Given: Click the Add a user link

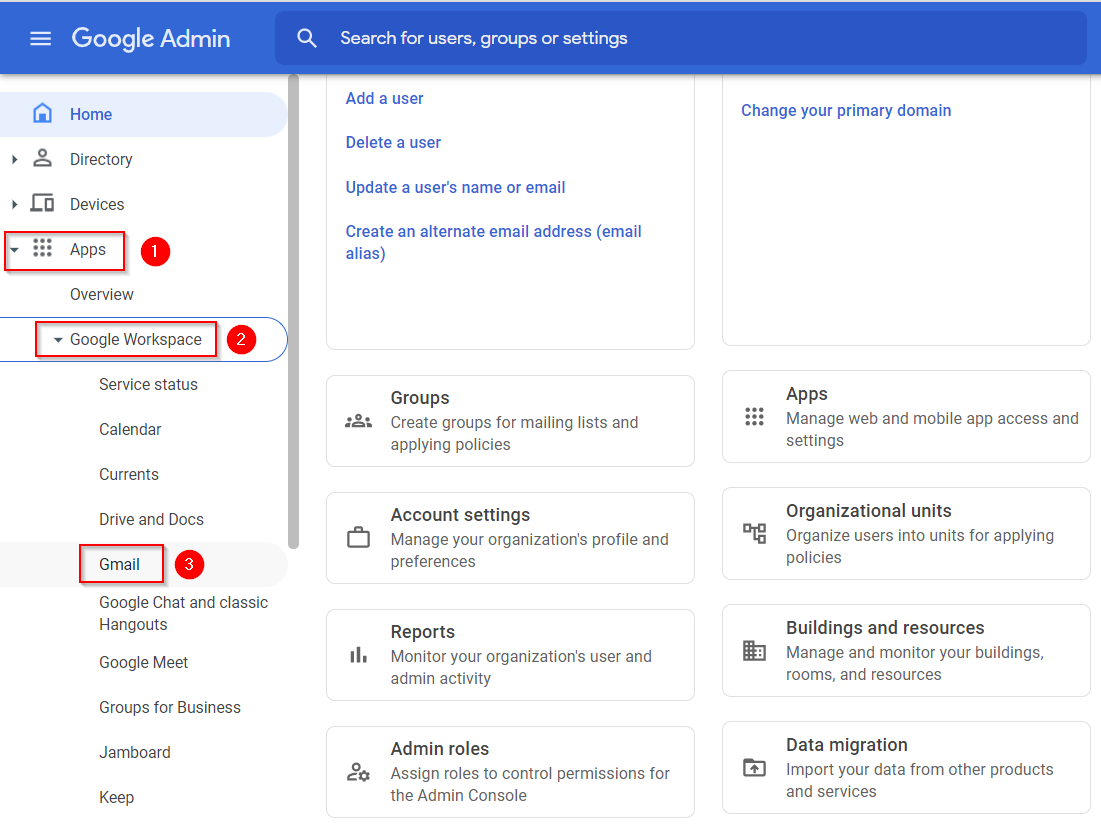Looking at the screenshot, I should 384,98.
